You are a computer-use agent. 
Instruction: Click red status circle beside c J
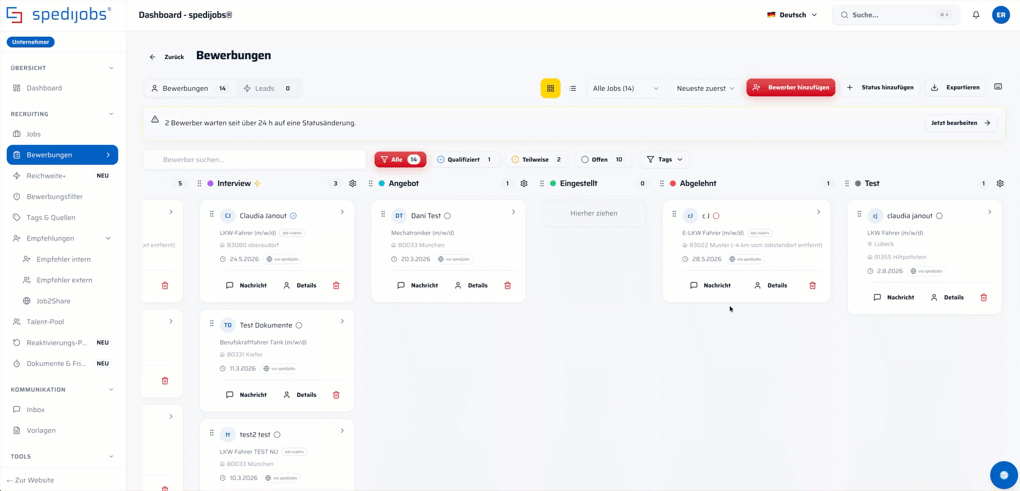click(716, 216)
